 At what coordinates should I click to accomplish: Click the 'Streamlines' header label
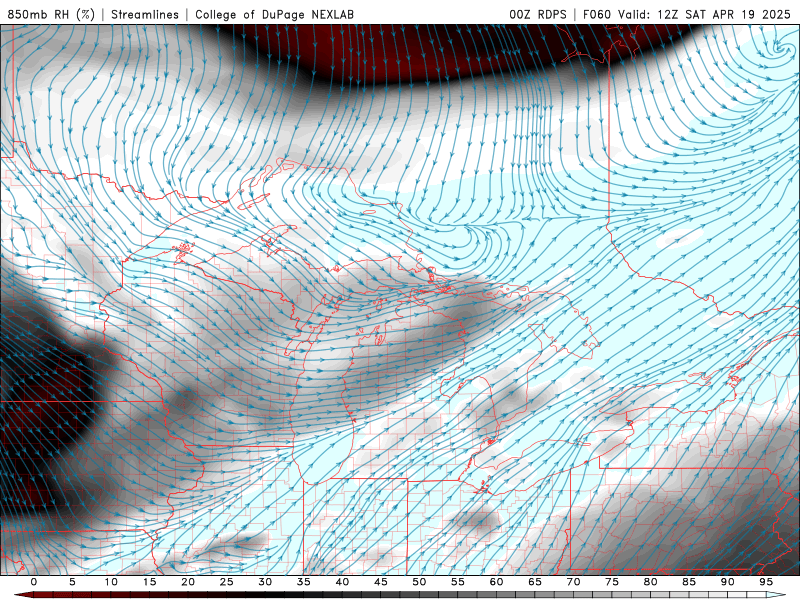coord(145,14)
